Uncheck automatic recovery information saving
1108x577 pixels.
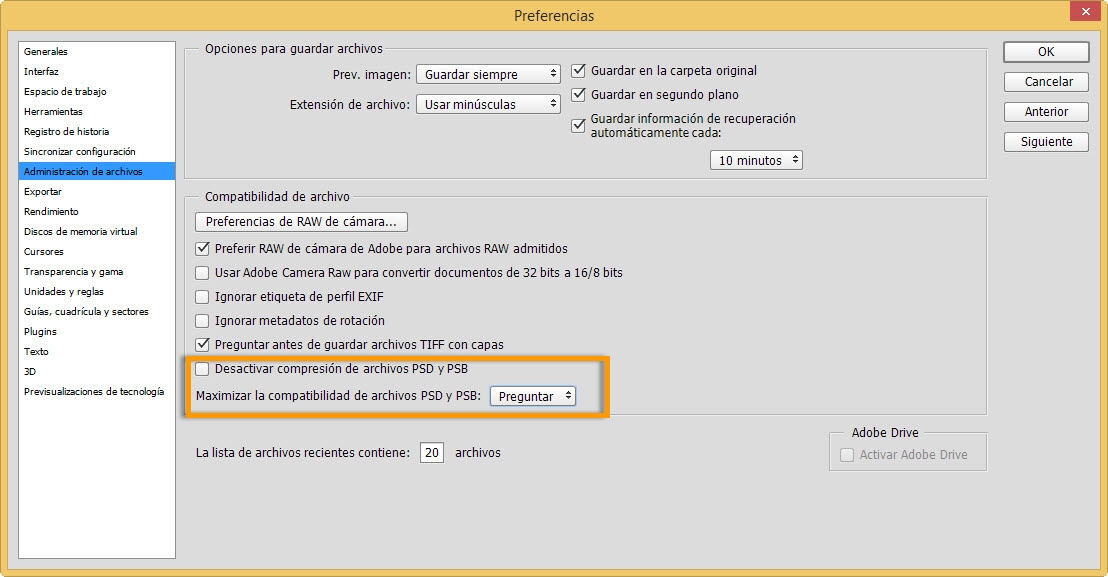[x=578, y=125]
